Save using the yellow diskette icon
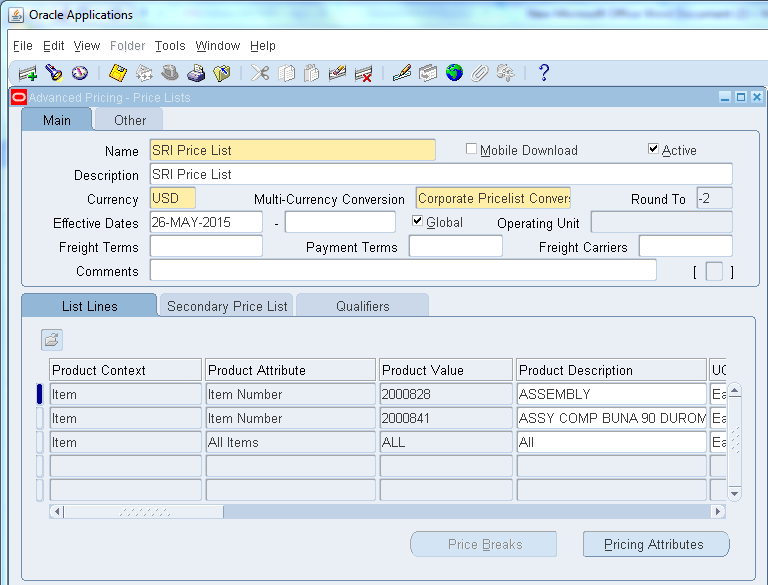 [x=118, y=73]
